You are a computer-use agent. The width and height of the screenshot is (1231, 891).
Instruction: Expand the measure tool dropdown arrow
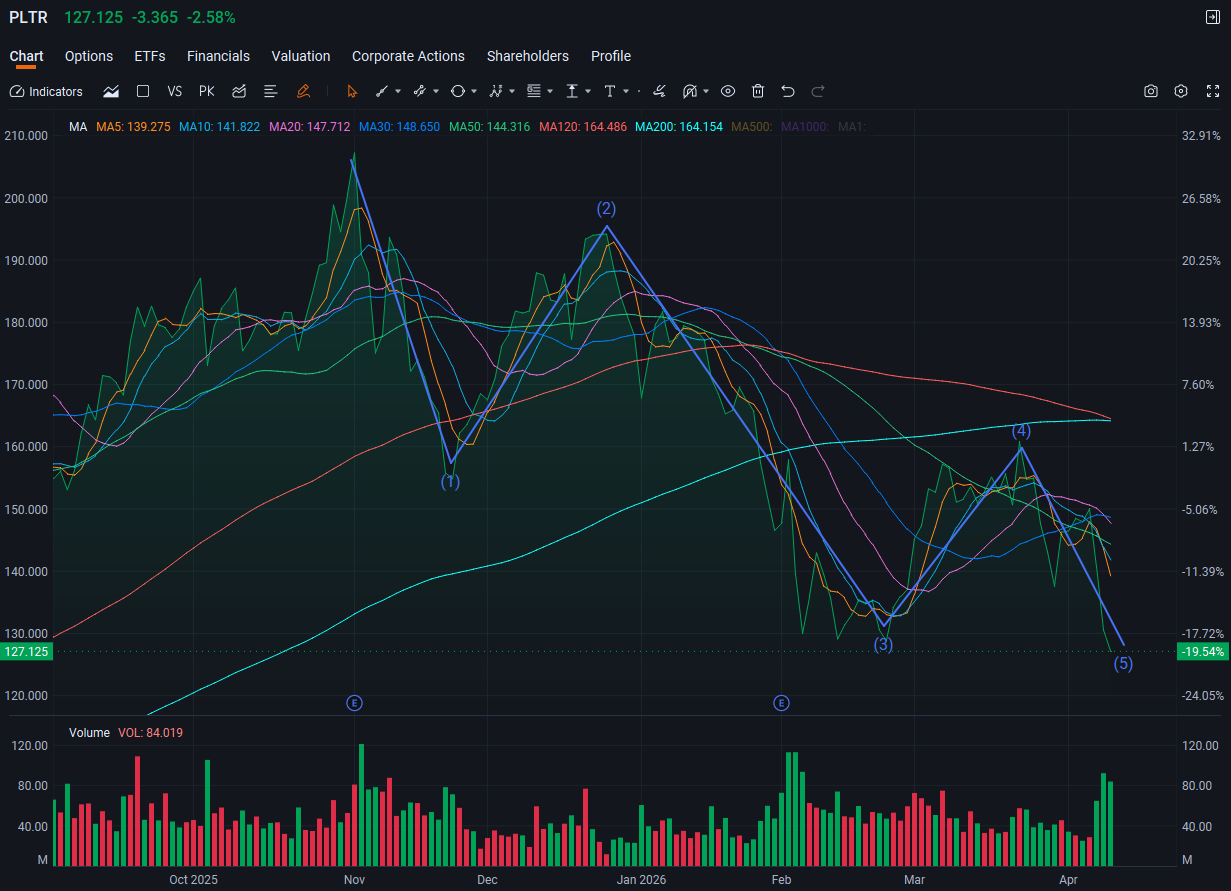pos(588,91)
